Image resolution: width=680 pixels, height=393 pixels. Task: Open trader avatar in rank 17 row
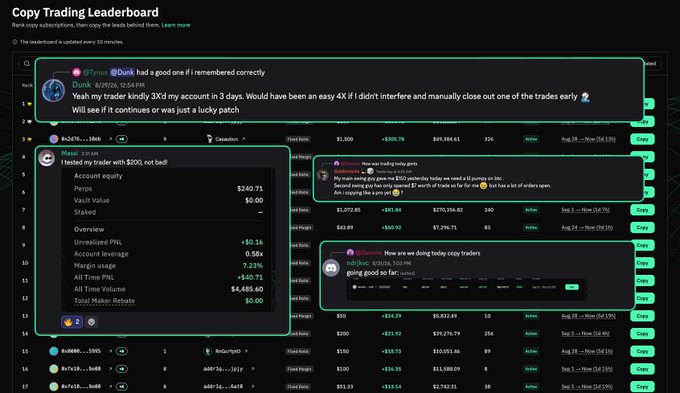pos(54,386)
